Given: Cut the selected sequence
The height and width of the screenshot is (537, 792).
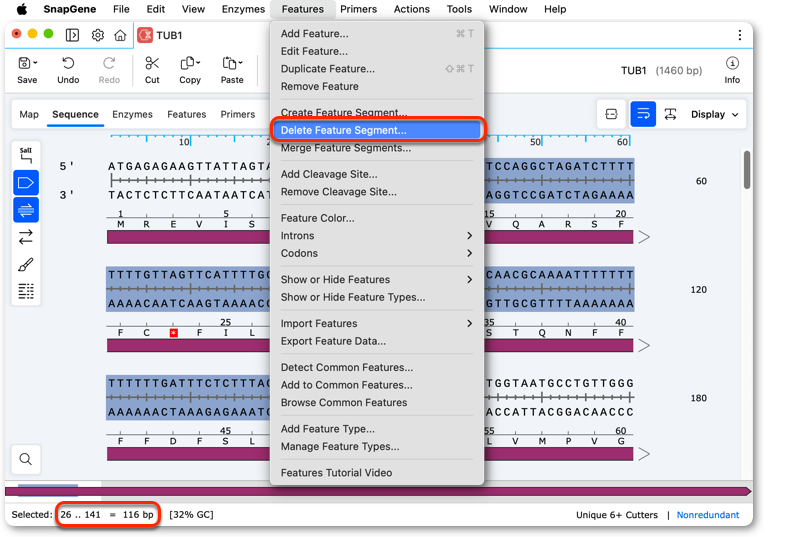Looking at the screenshot, I should [152, 70].
